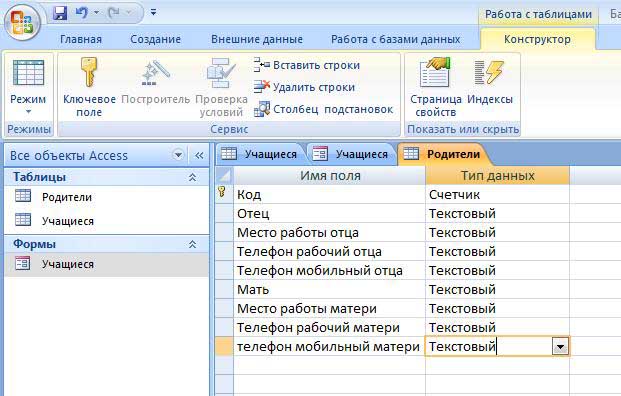
Task: Save using the floppy disk icon
Action: (x=60, y=13)
